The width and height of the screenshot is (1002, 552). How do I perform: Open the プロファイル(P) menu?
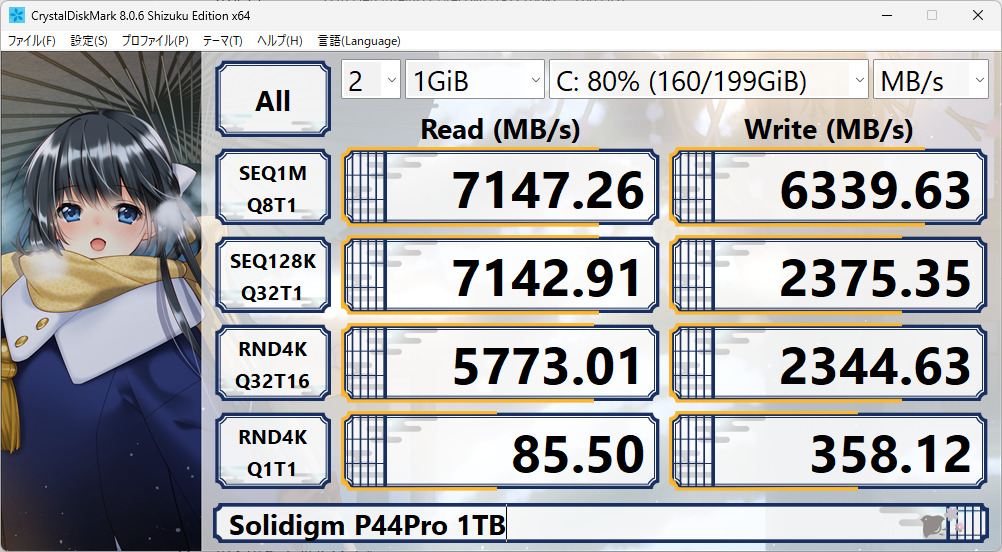click(155, 41)
